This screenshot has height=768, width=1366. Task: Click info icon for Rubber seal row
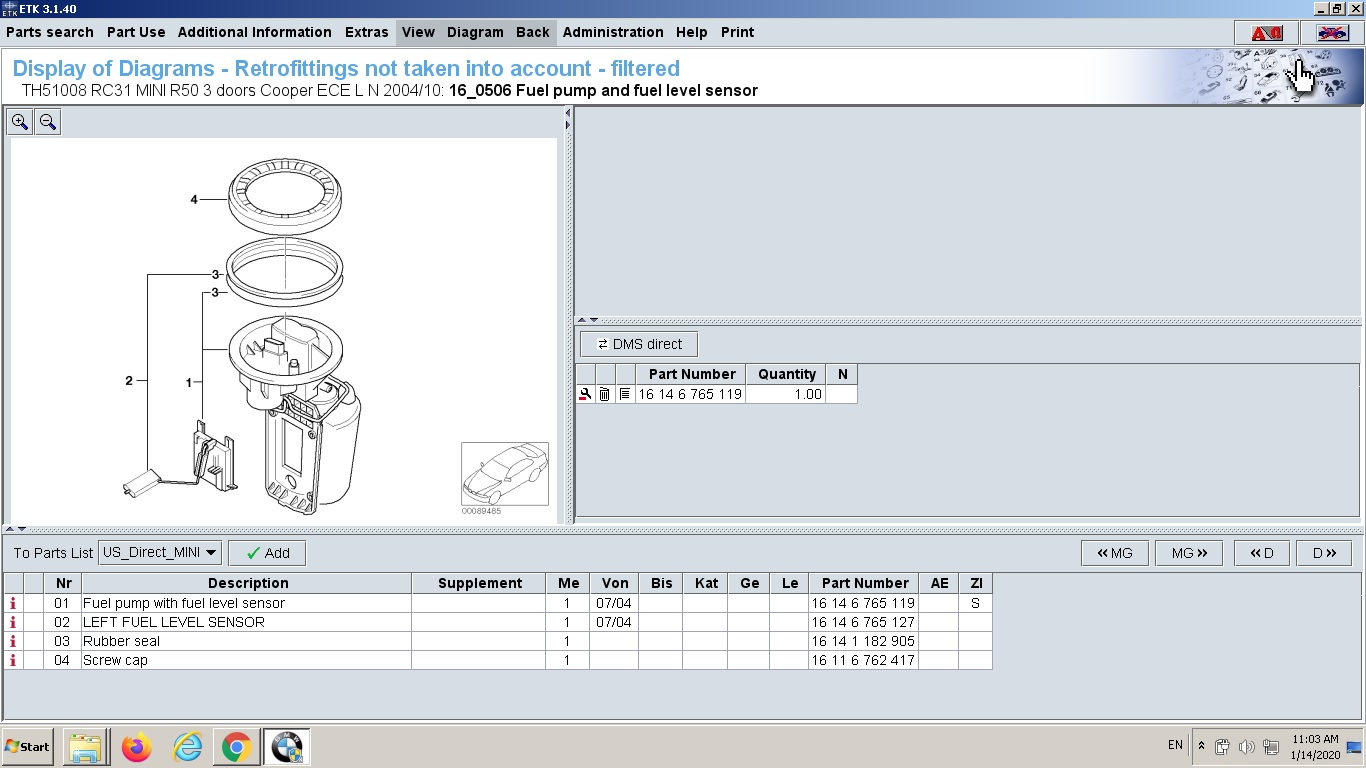coord(13,641)
